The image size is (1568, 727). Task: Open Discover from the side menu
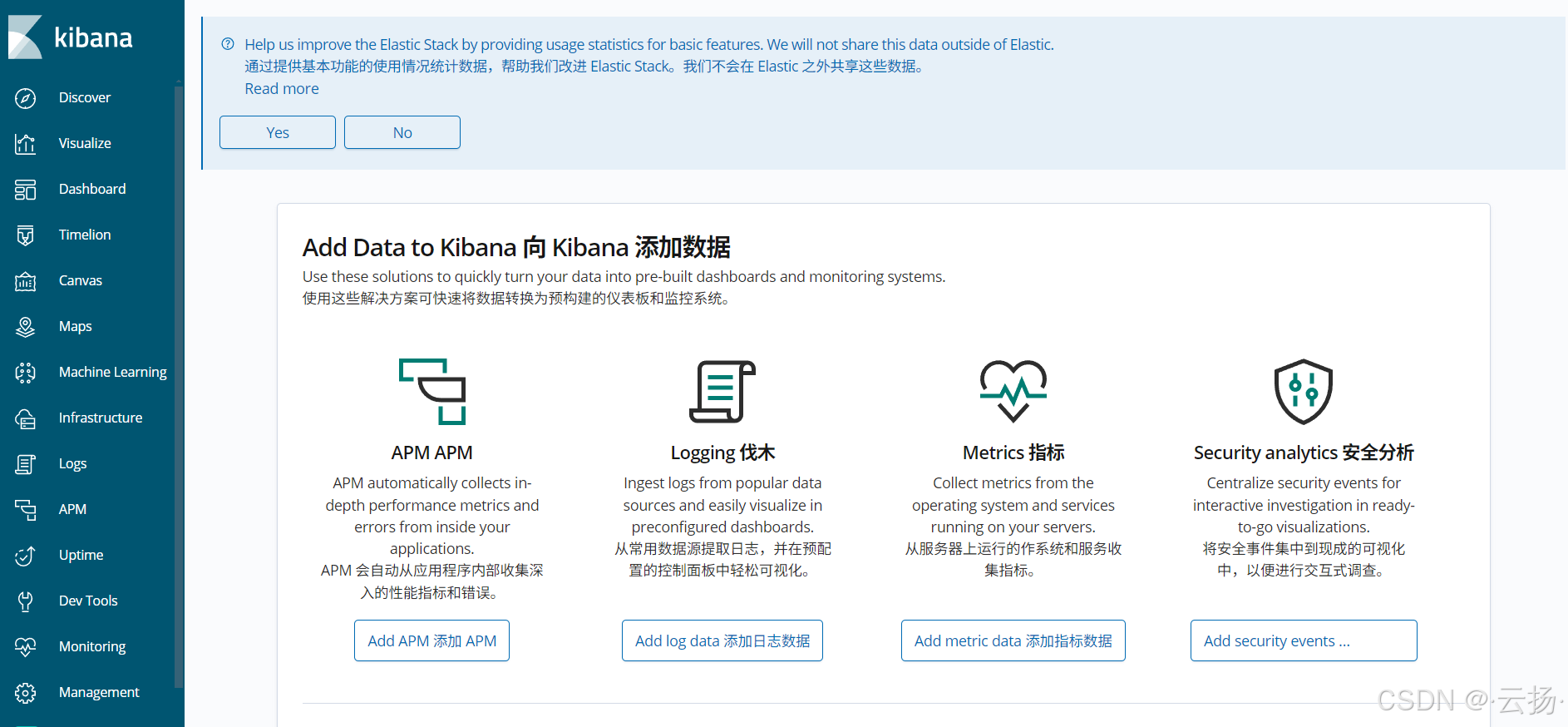[85, 97]
